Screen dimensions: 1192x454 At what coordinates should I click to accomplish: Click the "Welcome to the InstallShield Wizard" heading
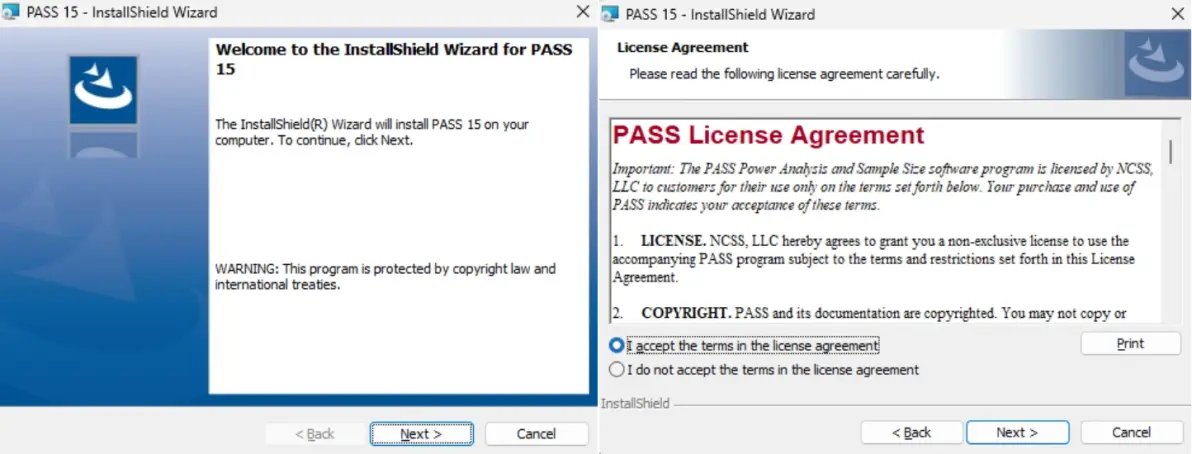[394, 60]
